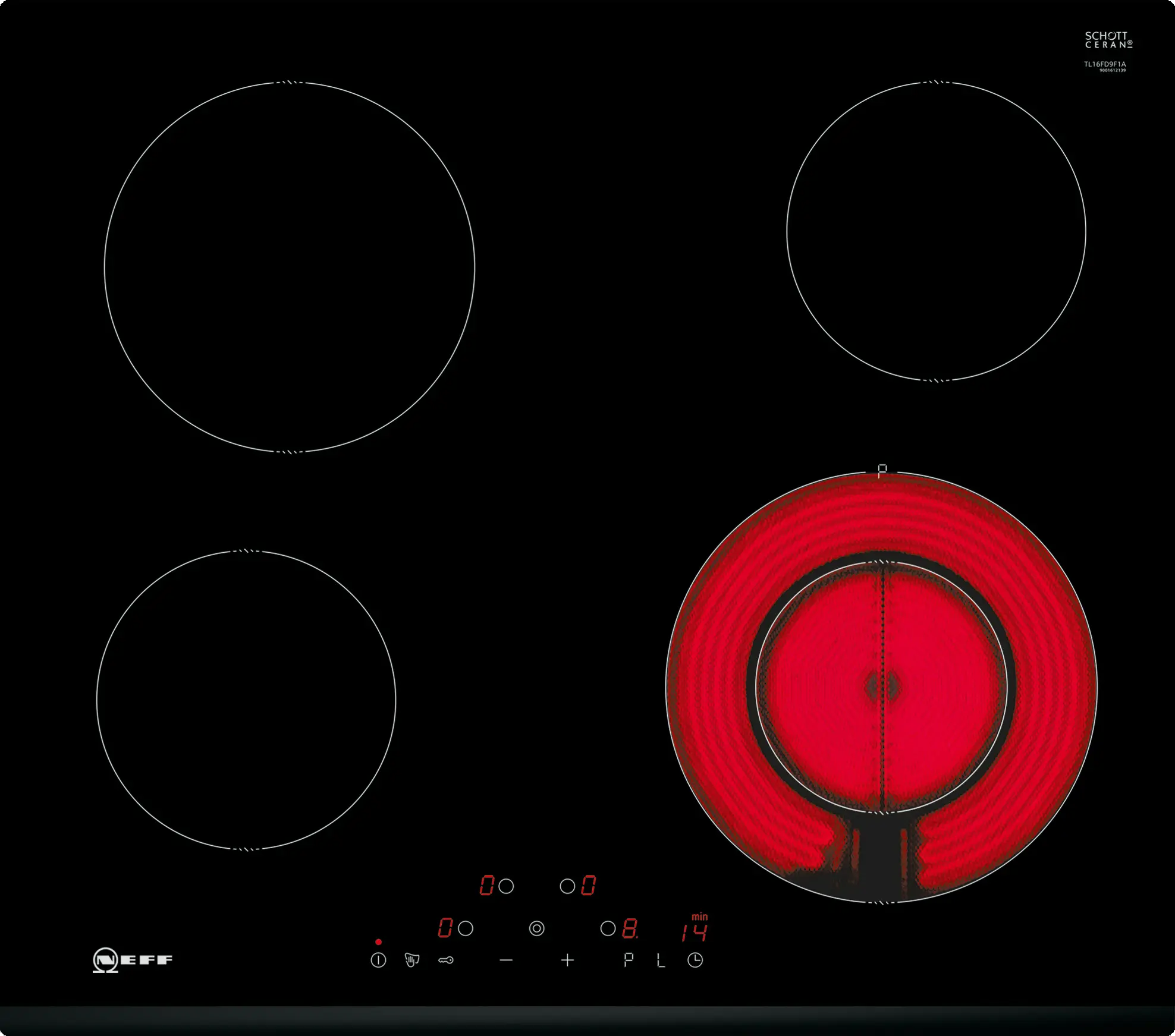
Task: Select rear-right hotplate circle selector
Action: click(567, 886)
